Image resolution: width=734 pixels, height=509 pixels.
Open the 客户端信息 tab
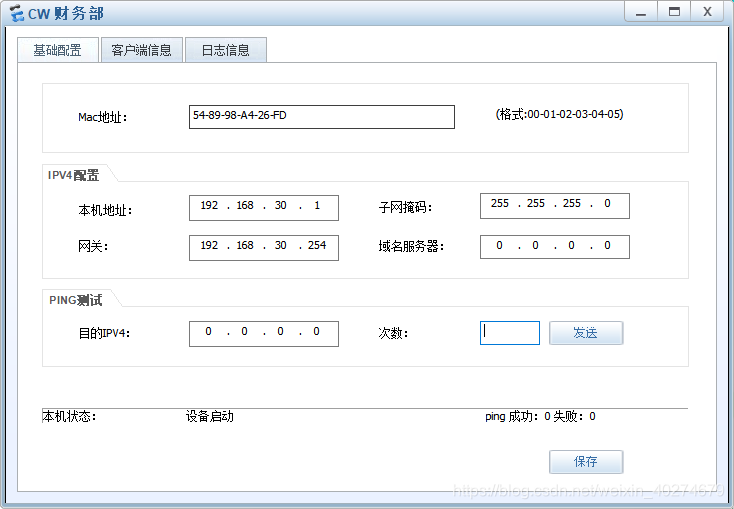141,50
